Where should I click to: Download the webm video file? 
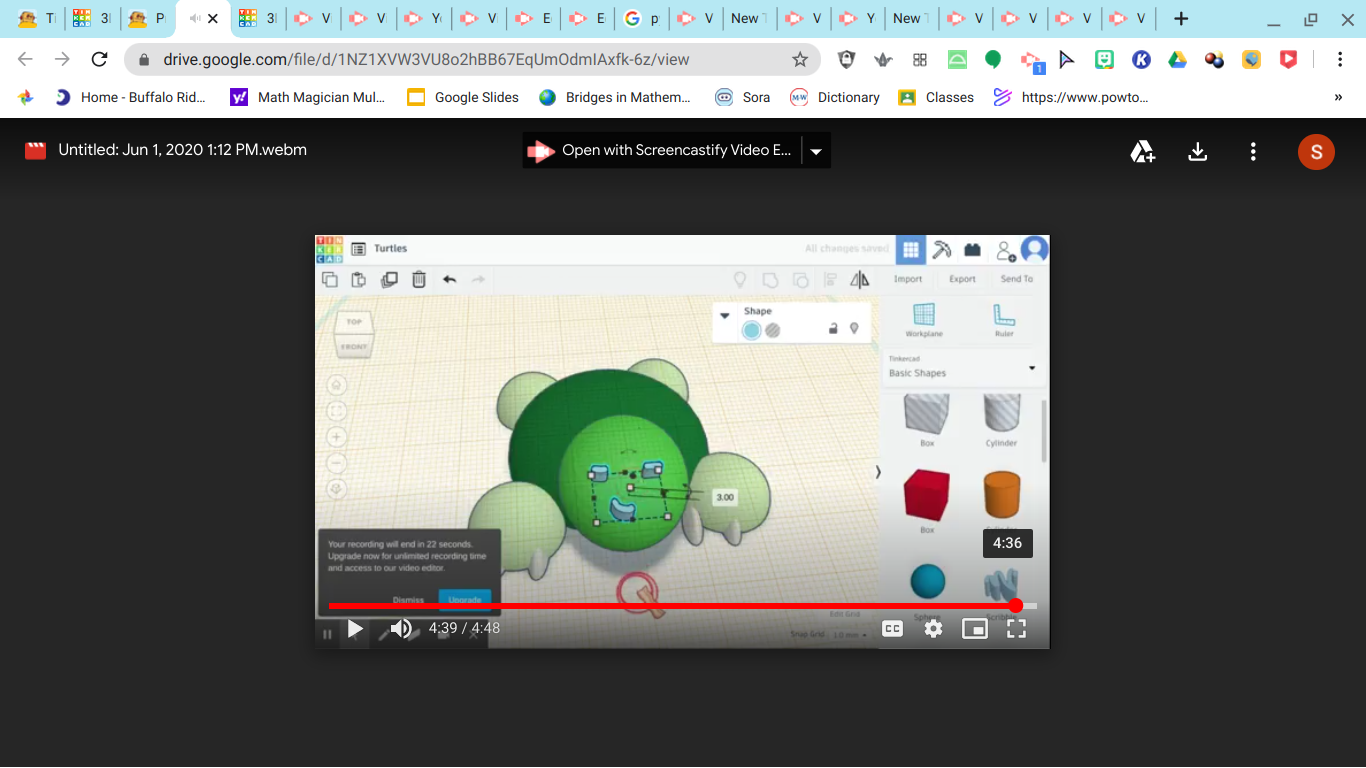click(1198, 152)
